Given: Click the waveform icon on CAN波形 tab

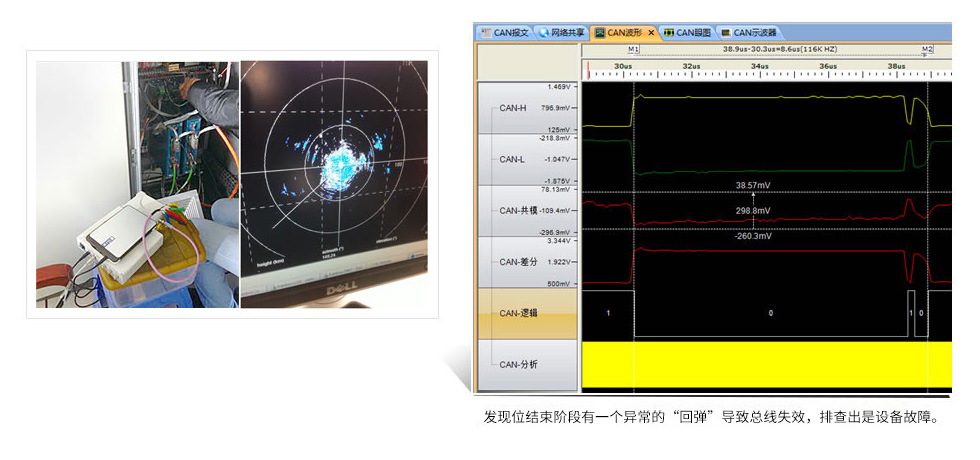Looking at the screenshot, I should (599, 32).
